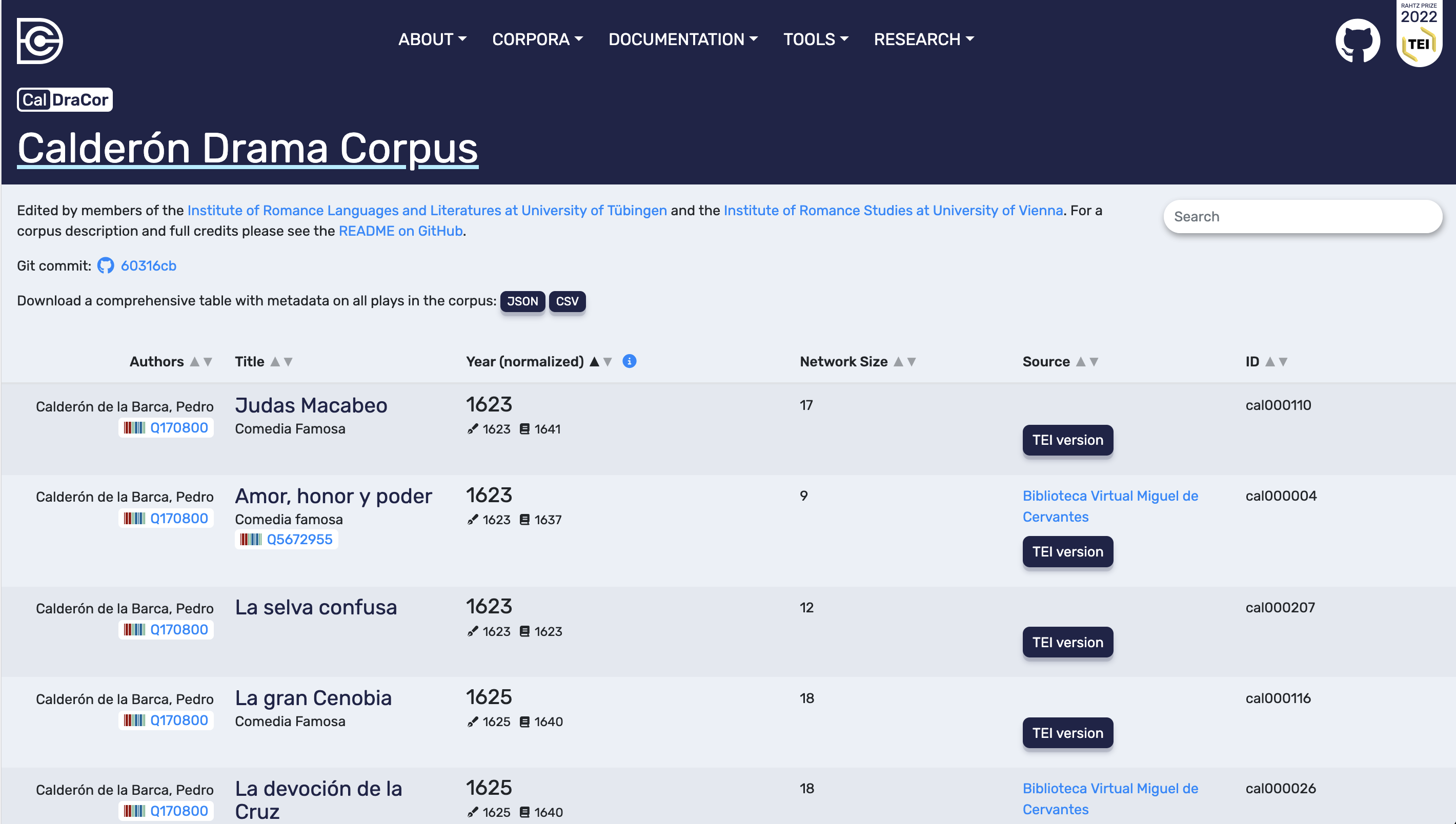Expand the ABOUT dropdown menu
The height and width of the screenshot is (824, 1456).
coord(433,39)
